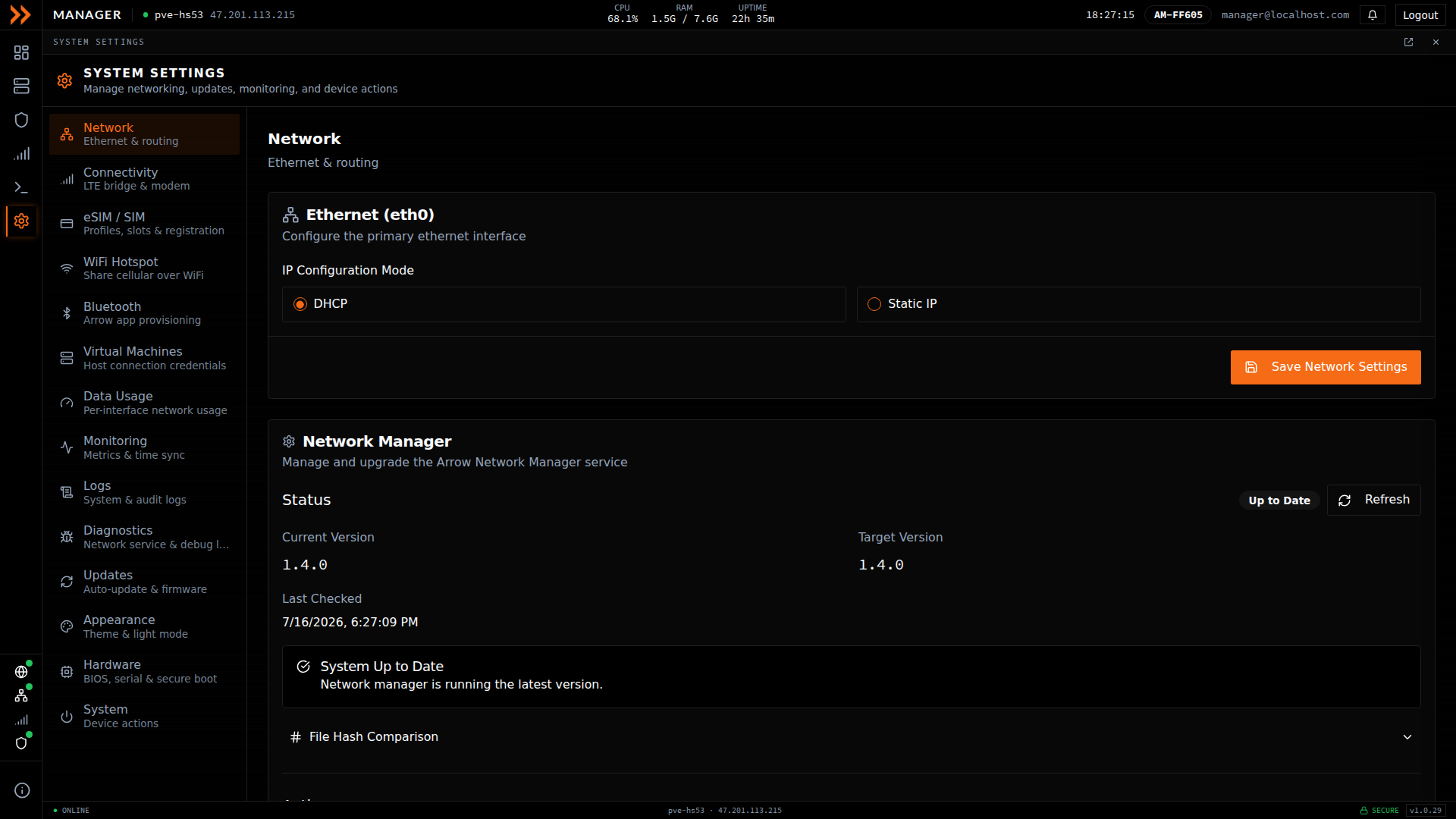Click the double-chevron Manager logo

(x=20, y=14)
